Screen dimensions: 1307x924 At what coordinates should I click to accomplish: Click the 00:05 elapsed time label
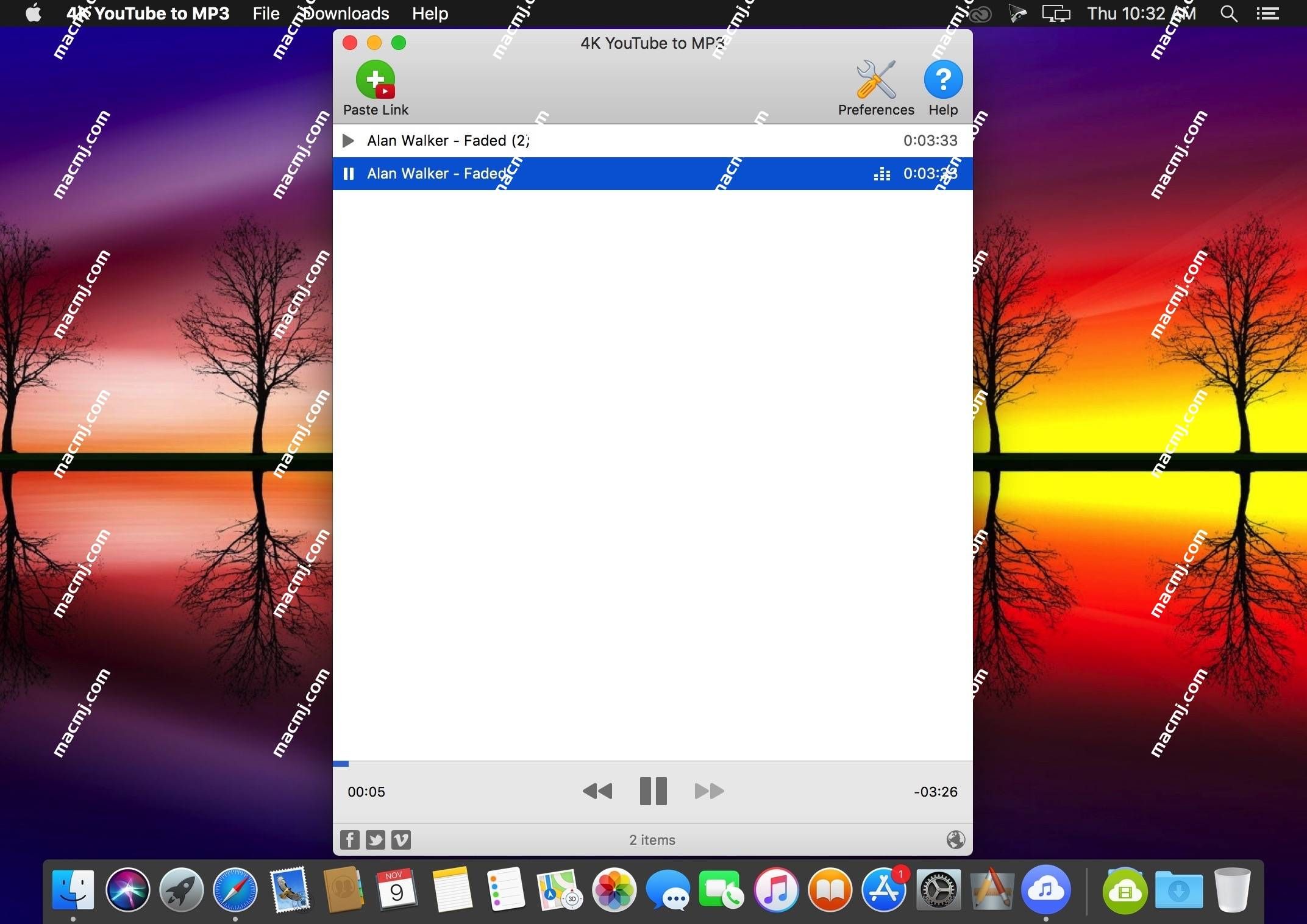(x=366, y=792)
